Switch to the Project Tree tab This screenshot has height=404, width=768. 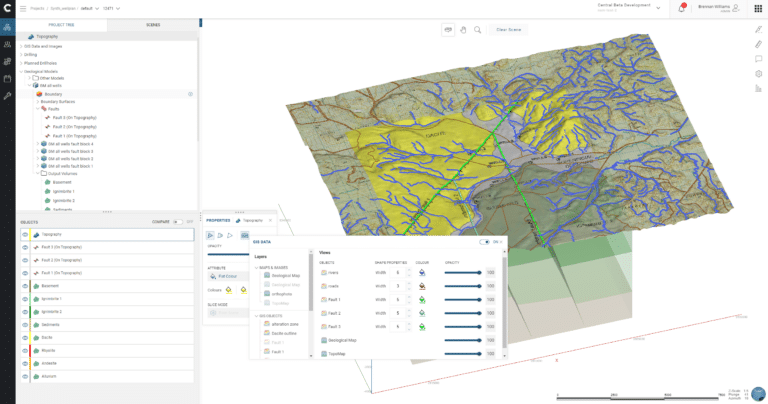tap(61, 24)
